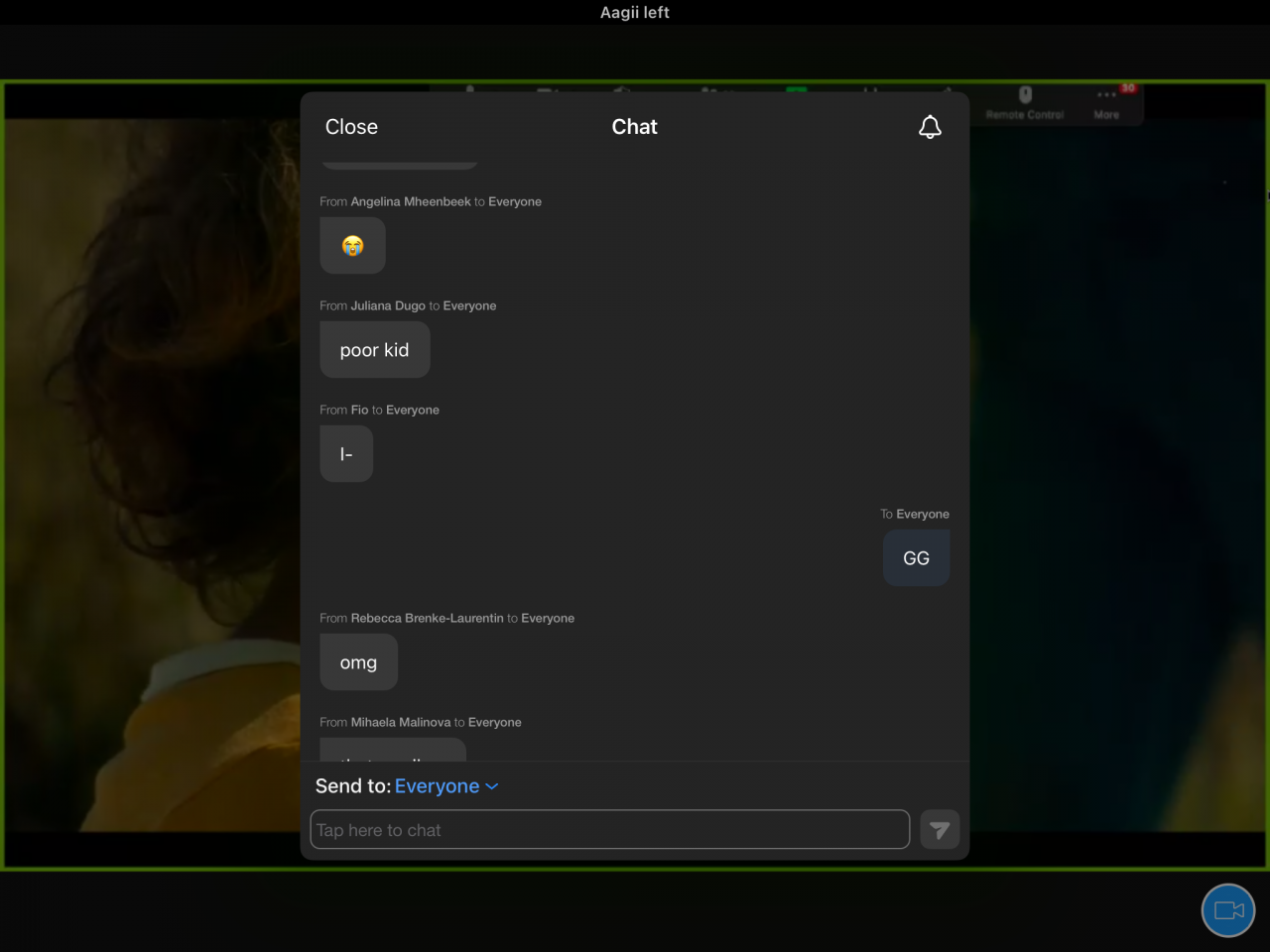Tap sender name Rebecca Brenke-Laurentin
This screenshot has width=1270, height=952.
coord(428,618)
